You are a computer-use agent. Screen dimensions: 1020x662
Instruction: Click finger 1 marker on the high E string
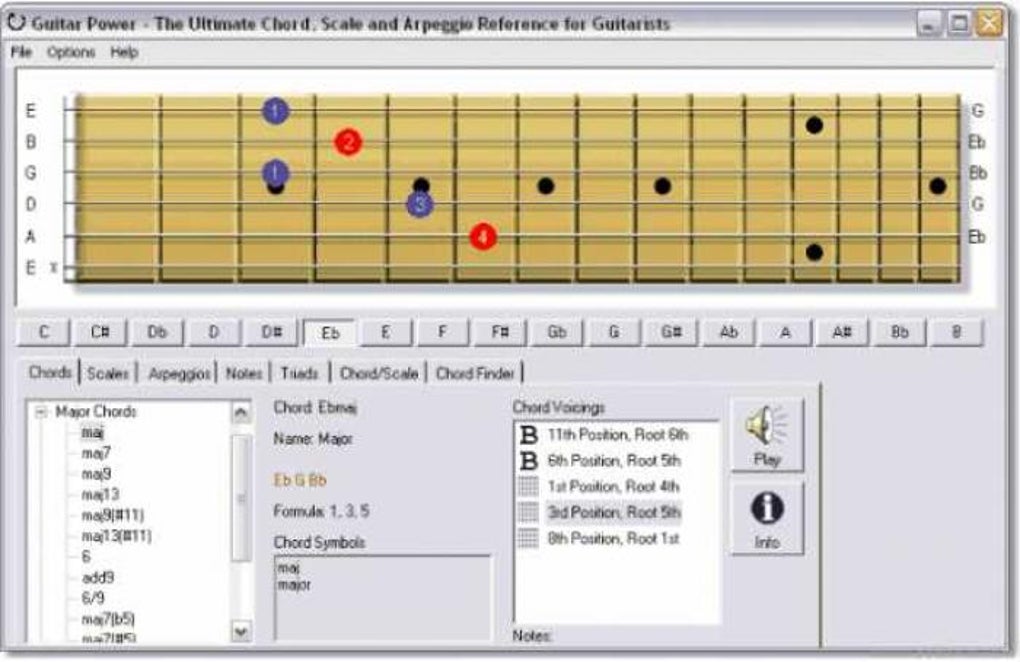point(275,111)
